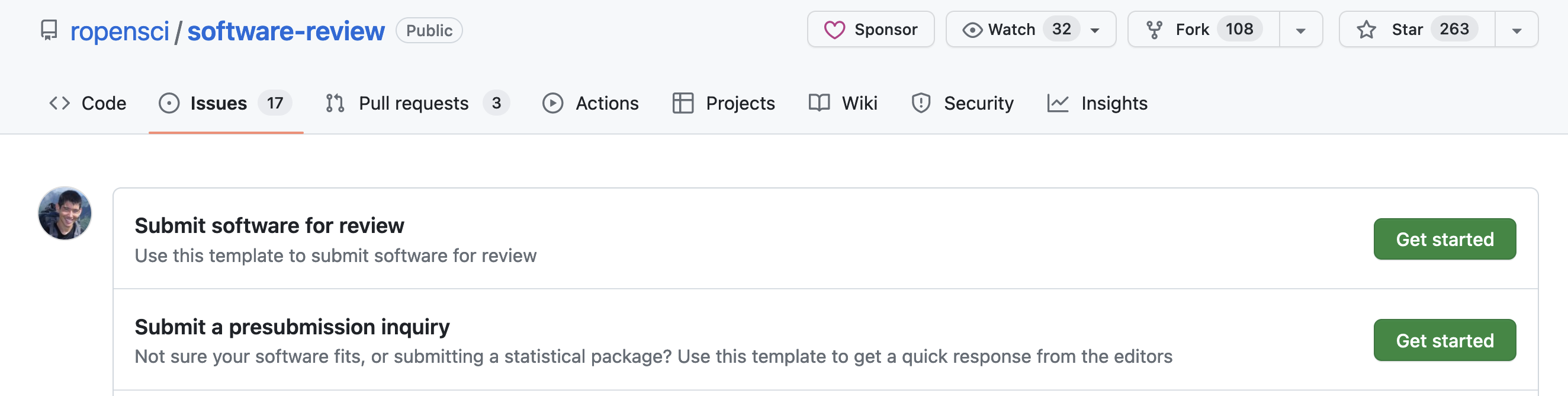Click the Fork count badge 108
This screenshot has width=1568, height=396.
click(1239, 29)
